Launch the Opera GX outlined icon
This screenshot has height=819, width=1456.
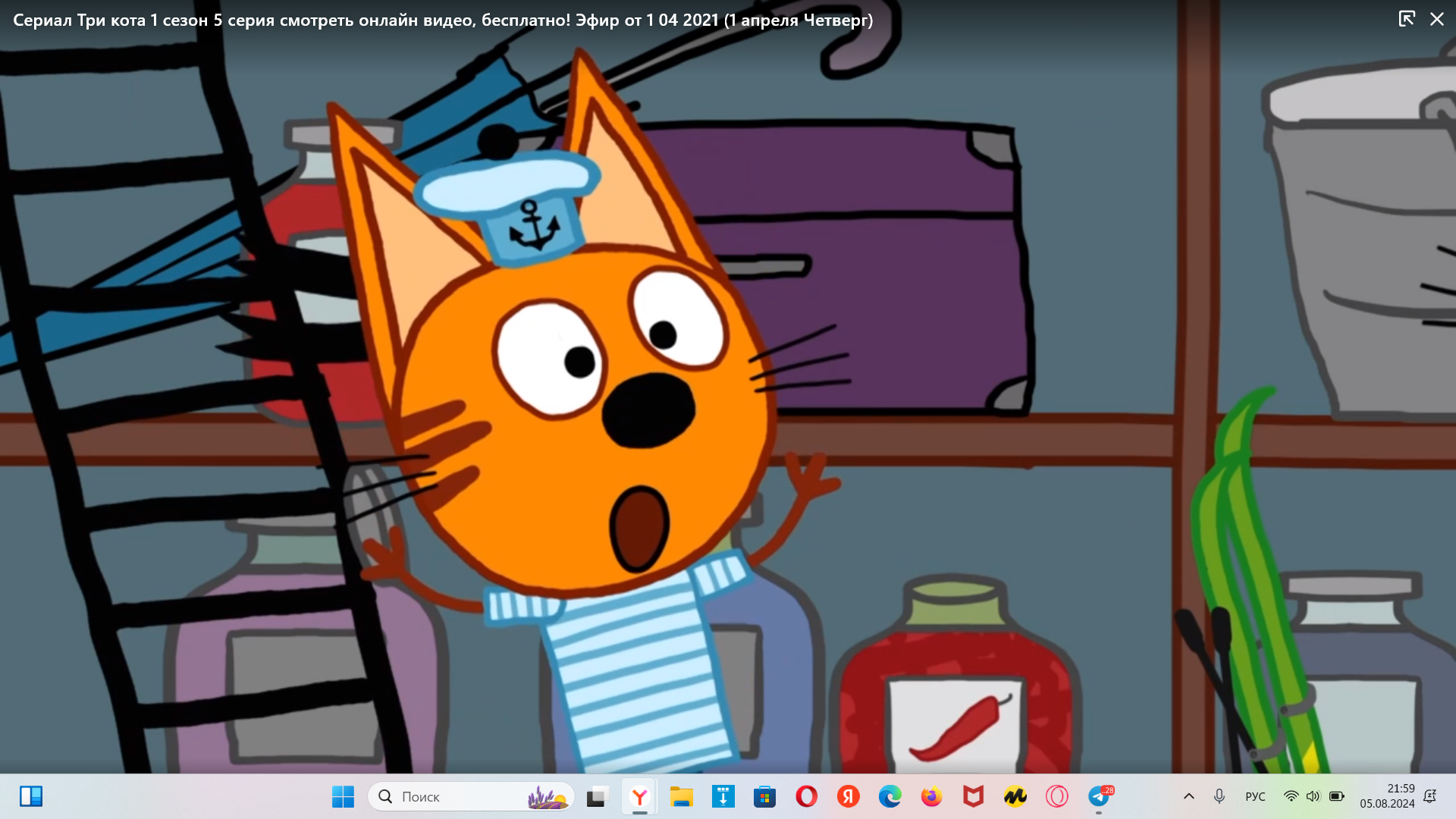1057,796
